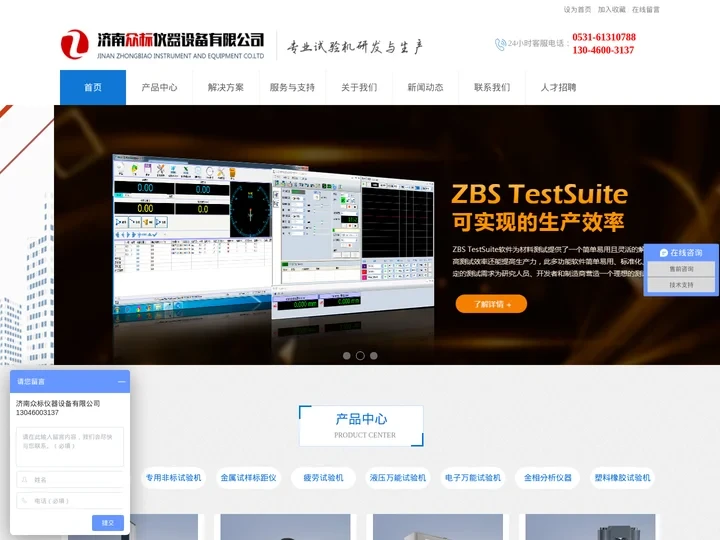Image resolution: width=720 pixels, height=540 pixels.
Task: Focus the 姓名 name input field
Action: [x=70, y=479]
